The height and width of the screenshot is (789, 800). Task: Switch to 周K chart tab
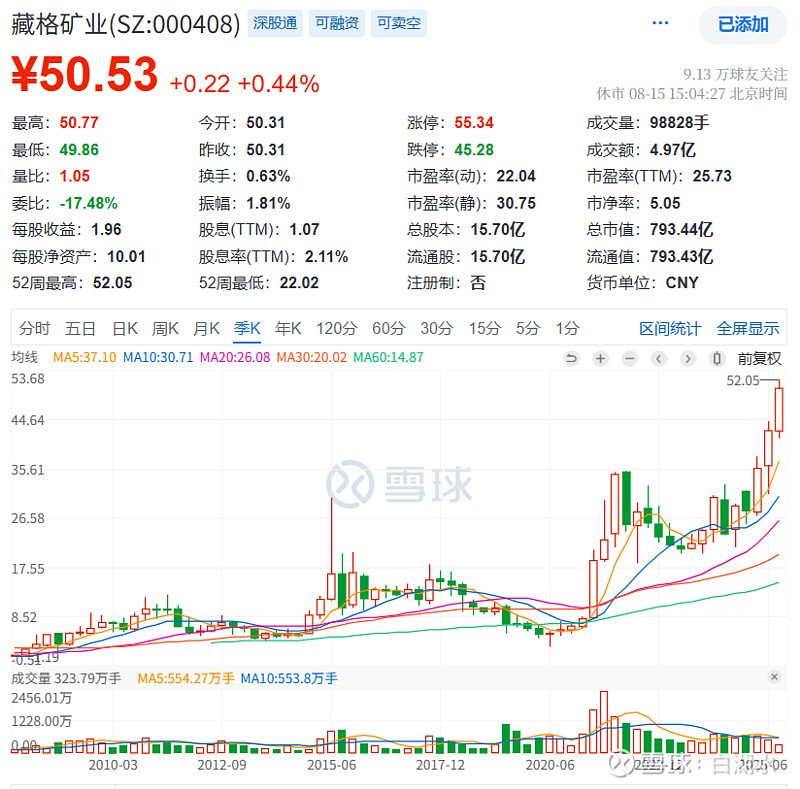pos(165,328)
